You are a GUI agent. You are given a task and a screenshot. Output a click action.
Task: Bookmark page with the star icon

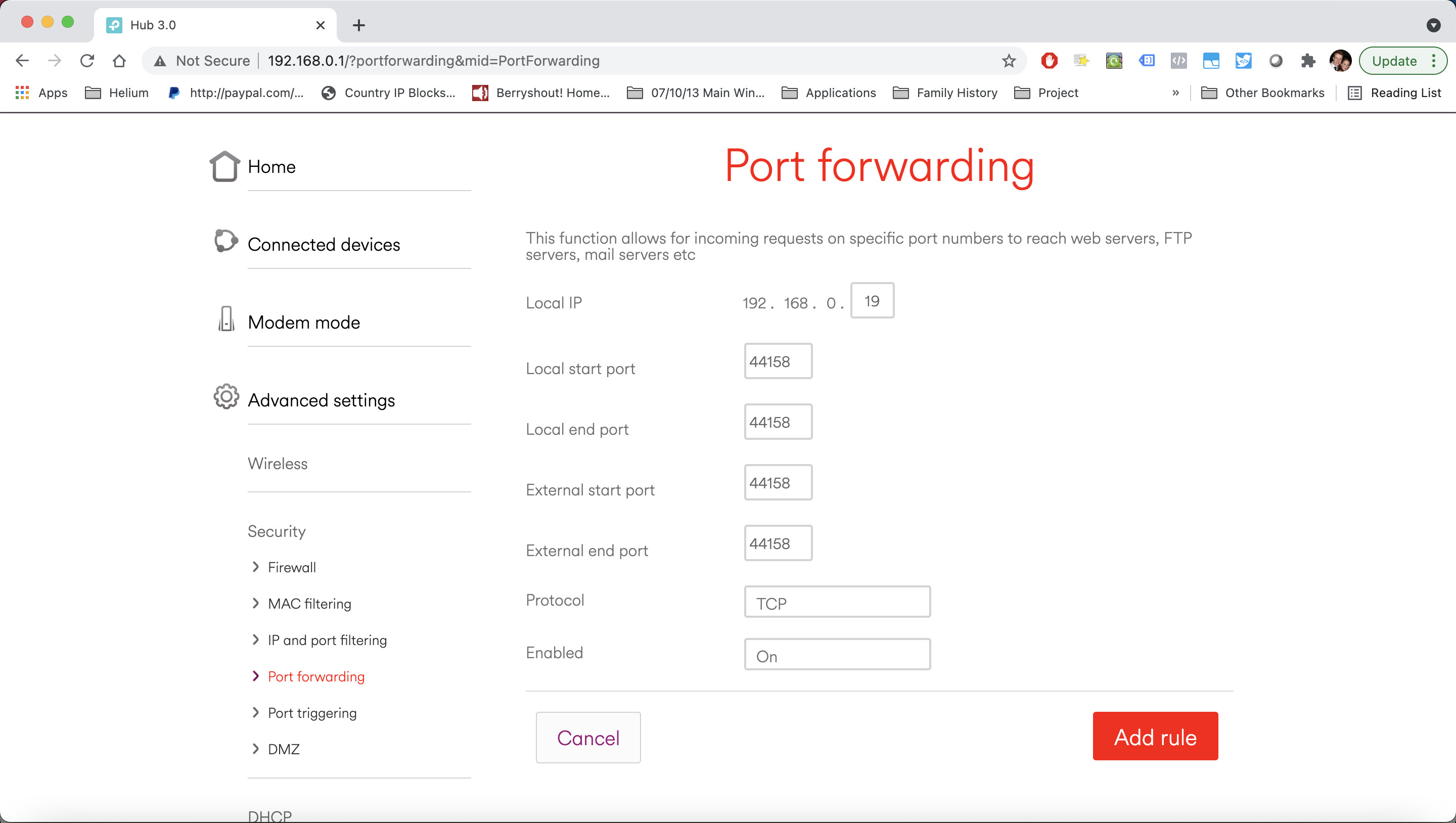tap(1009, 61)
